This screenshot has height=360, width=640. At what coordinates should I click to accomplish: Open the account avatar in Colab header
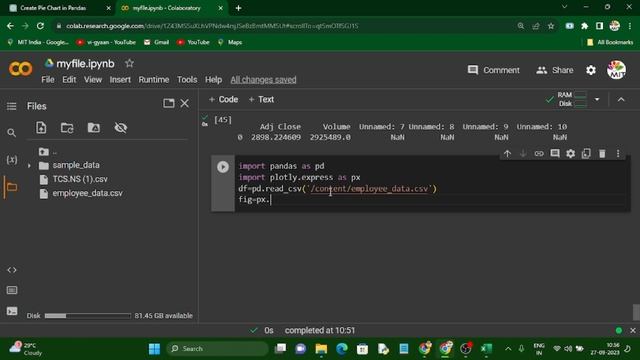point(616,70)
